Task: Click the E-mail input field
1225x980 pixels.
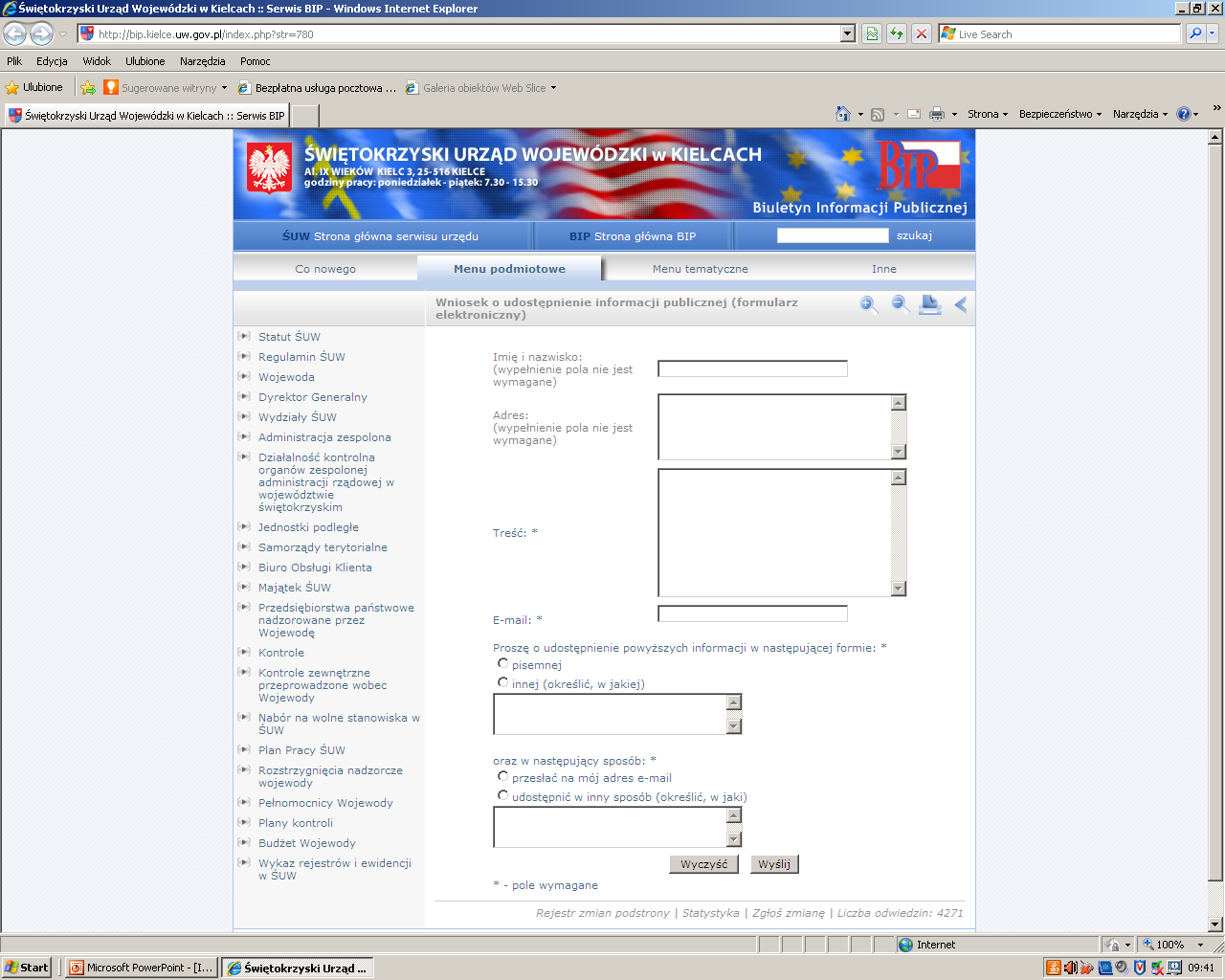Action: point(753,613)
